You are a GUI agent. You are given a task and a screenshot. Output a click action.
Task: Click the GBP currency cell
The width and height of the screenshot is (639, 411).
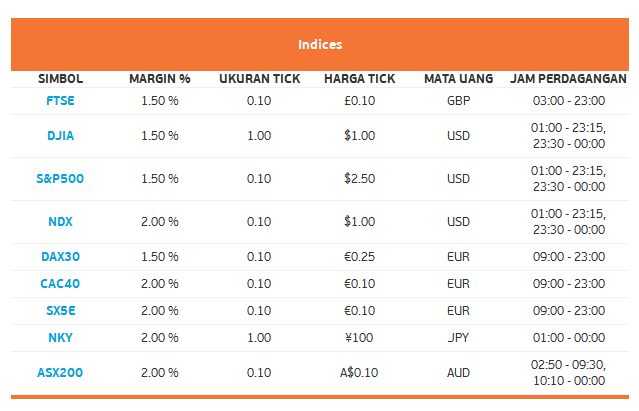tap(458, 101)
